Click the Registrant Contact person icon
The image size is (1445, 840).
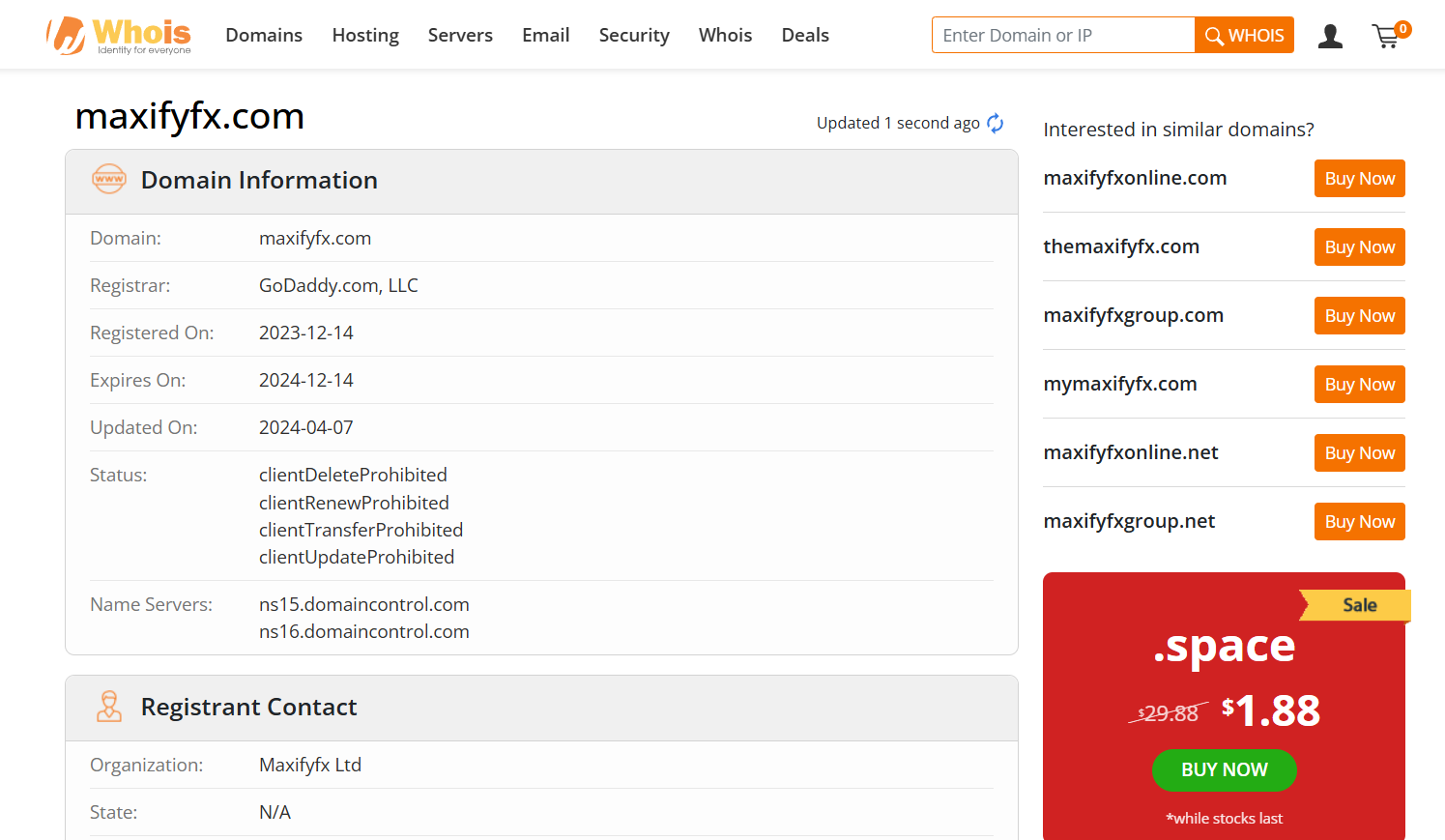pos(109,707)
